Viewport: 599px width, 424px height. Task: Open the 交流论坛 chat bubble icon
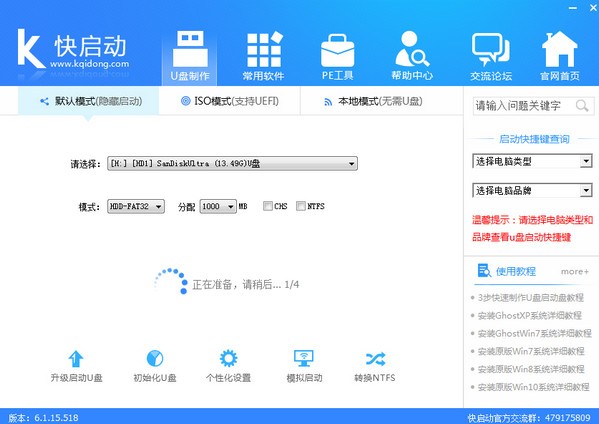[x=491, y=50]
